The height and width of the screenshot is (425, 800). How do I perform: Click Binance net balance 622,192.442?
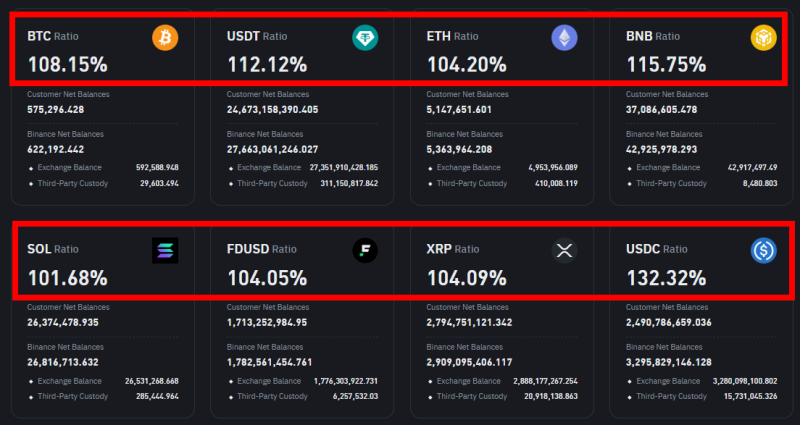[x=56, y=149]
